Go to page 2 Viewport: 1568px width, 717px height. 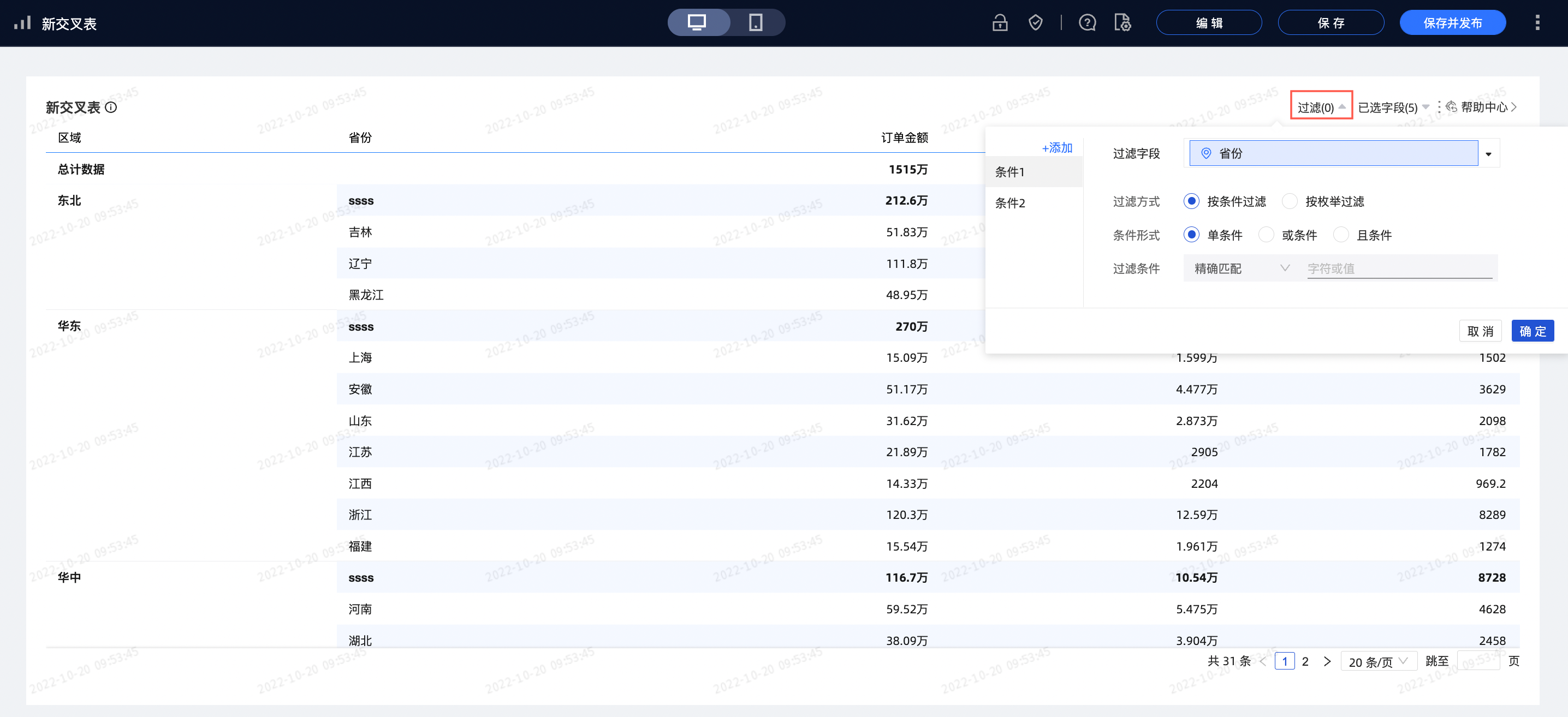tap(1304, 662)
